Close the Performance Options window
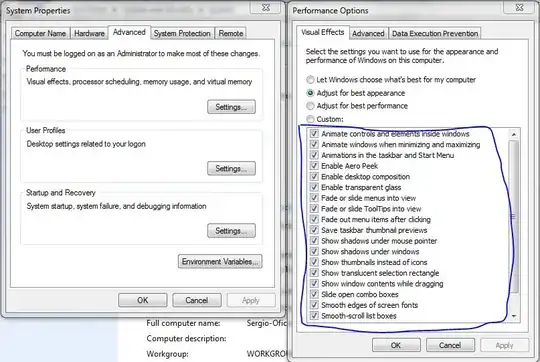Image resolution: width=540 pixels, height=362 pixels. click(x=519, y=7)
